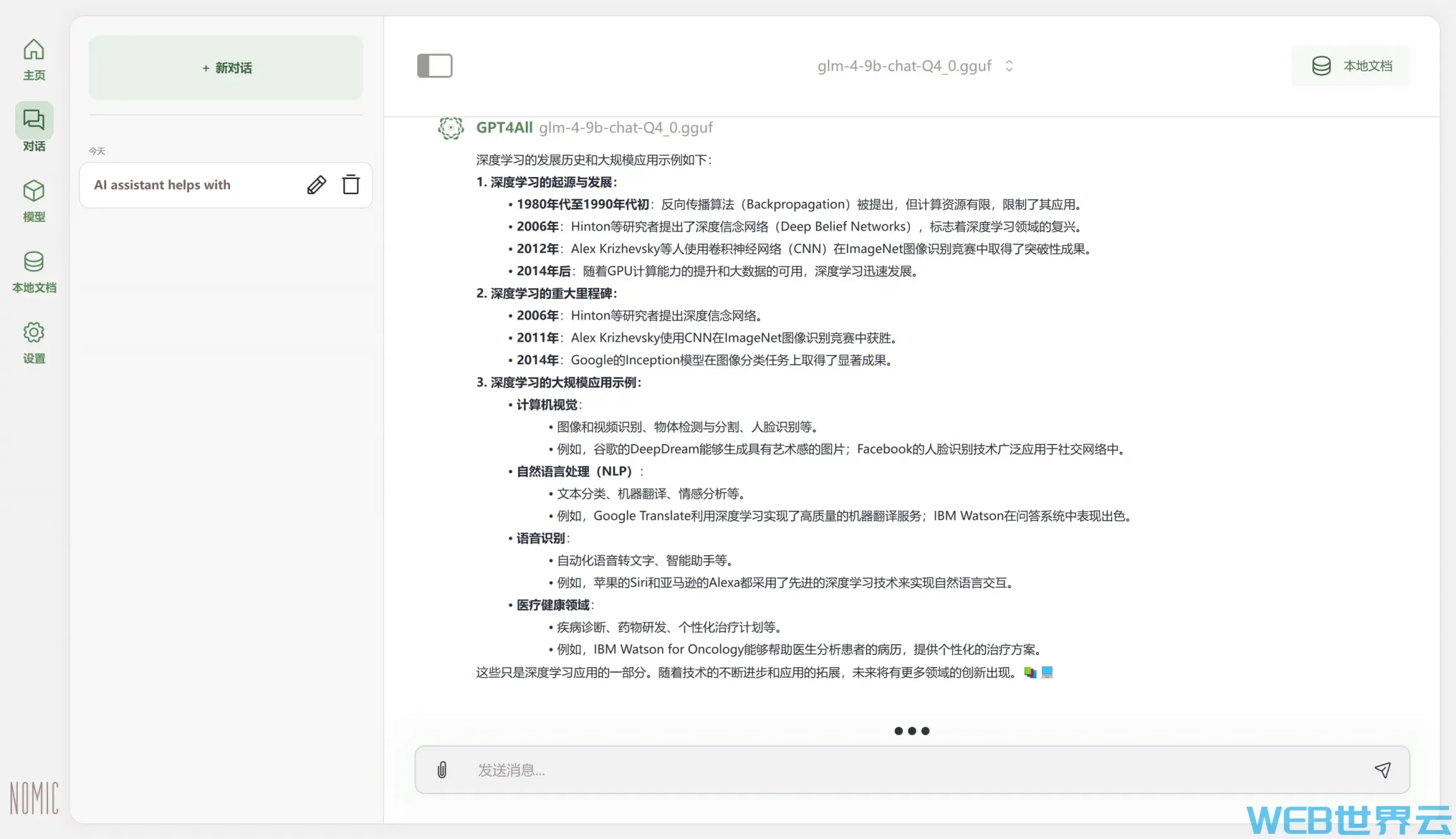The height and width of the screenshot is (839, 1456).
Task: Open 本地文档 in the left sidebar
Action: tap(34, 272)
